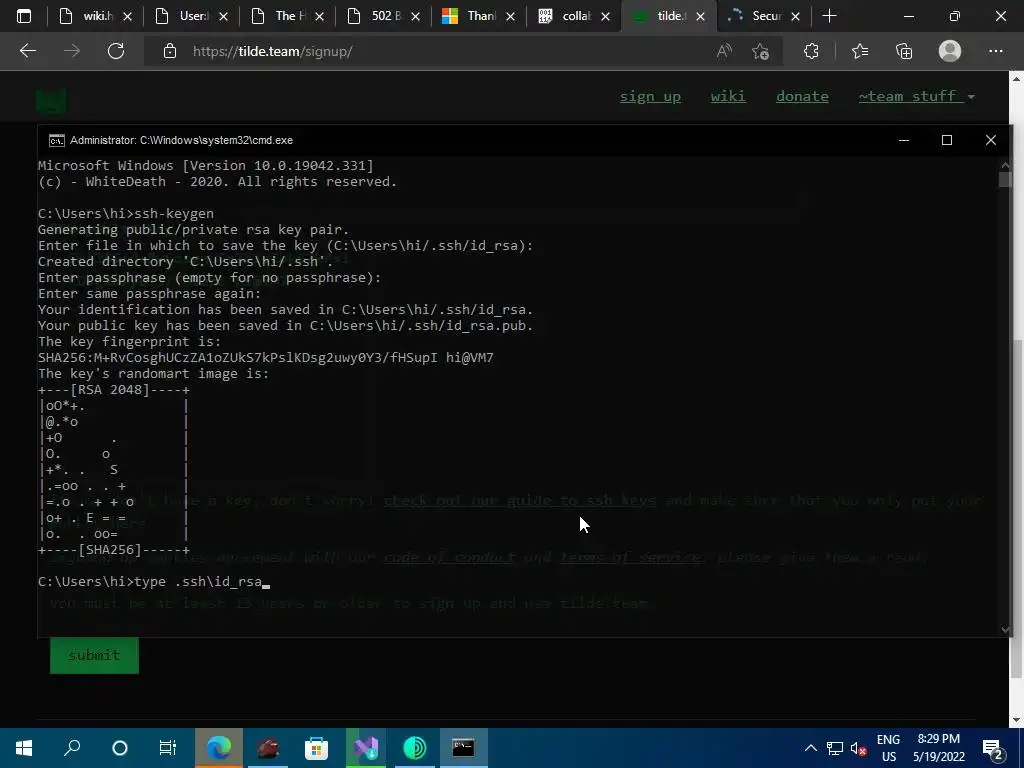
Task: Click the tilde.team site logo
Action: (51, 100)
